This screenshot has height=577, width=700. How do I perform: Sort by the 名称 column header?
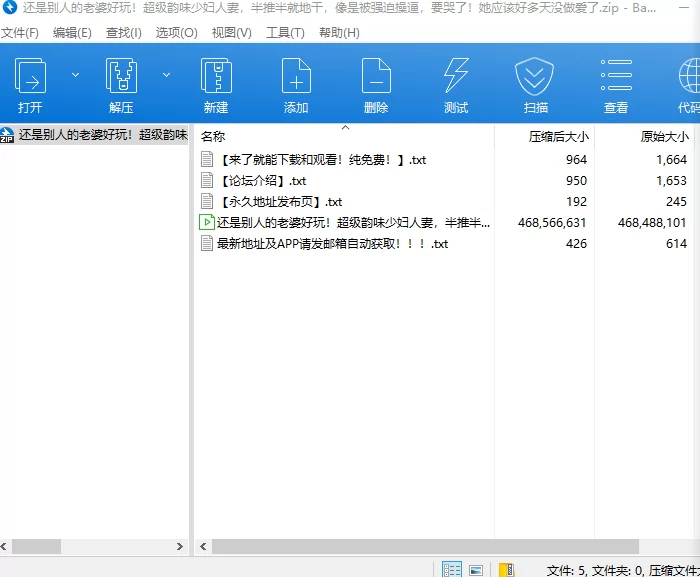point(213,137)
